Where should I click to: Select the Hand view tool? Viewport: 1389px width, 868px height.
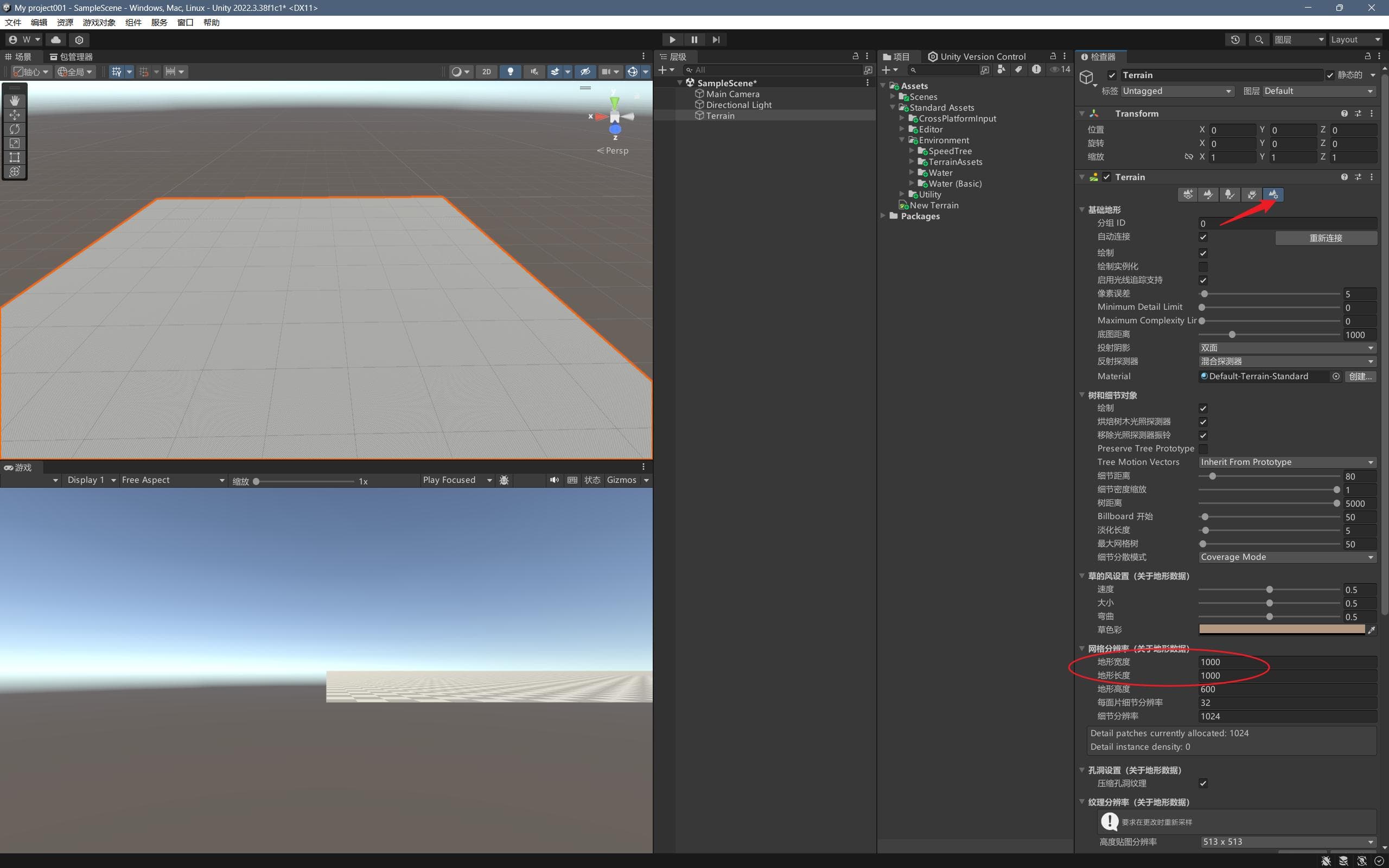pos(14,100)
